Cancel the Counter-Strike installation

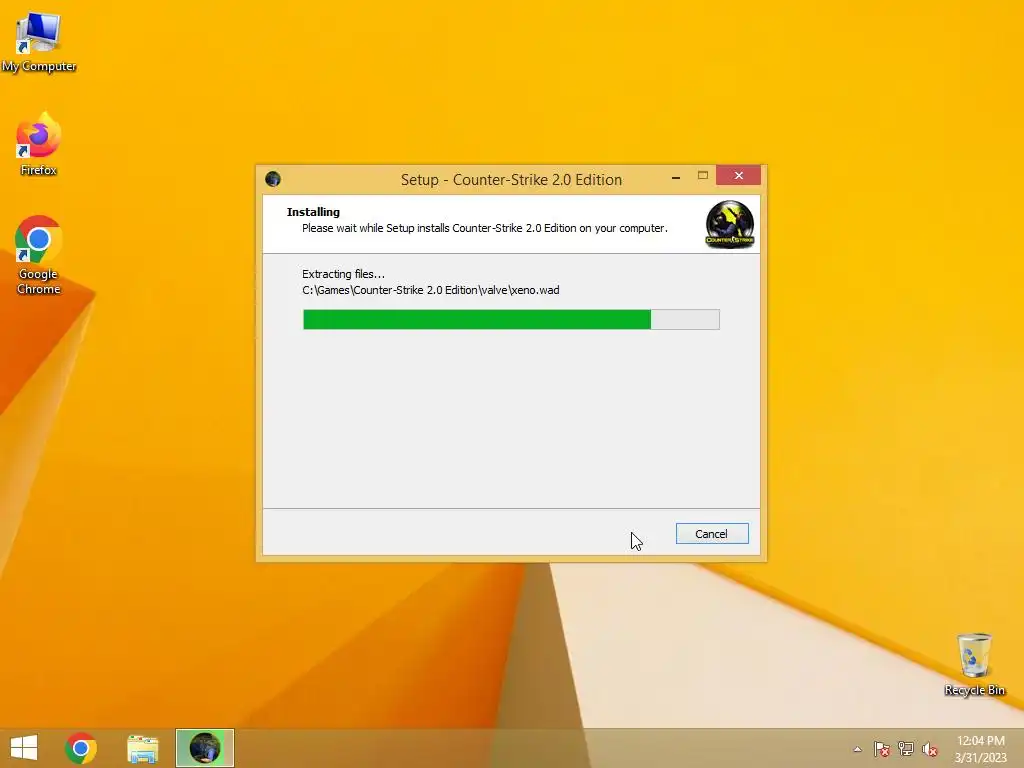[x=712, y=534]
